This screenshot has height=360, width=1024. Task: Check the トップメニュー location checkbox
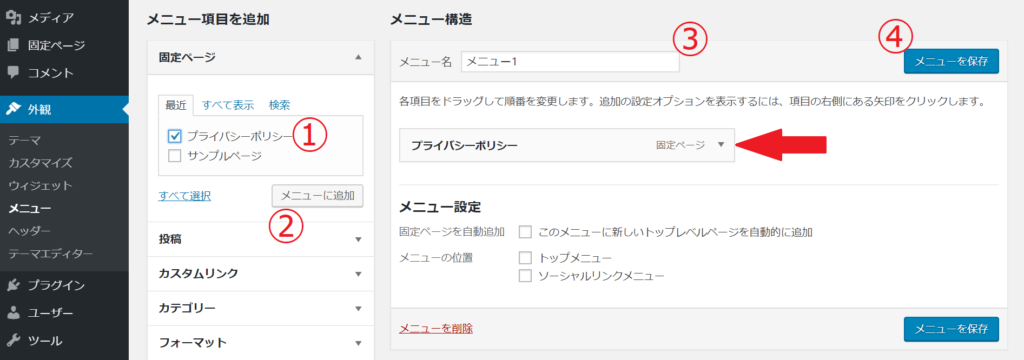(x=525, y=257)
